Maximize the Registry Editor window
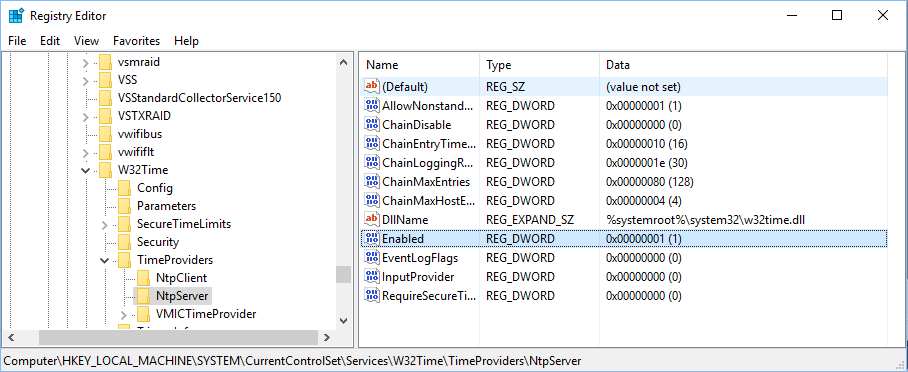The height and width of the screenshot is (372, 908). 837,16
